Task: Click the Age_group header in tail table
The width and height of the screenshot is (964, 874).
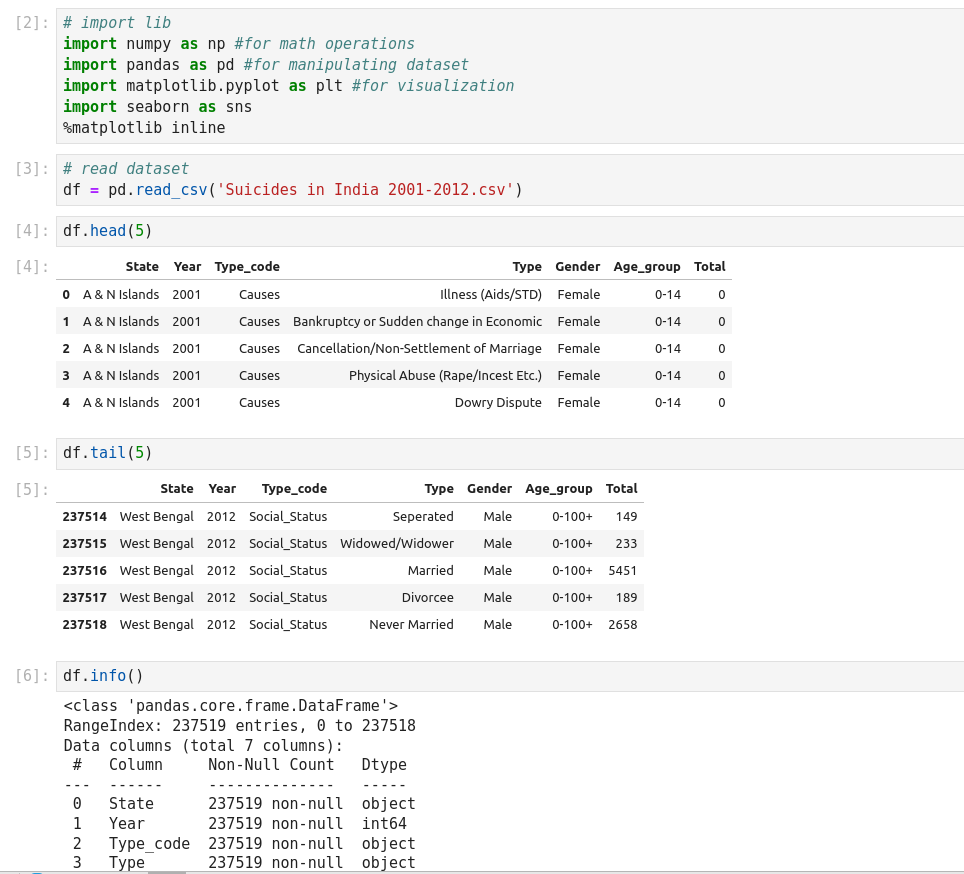Action: pos(558,489)
